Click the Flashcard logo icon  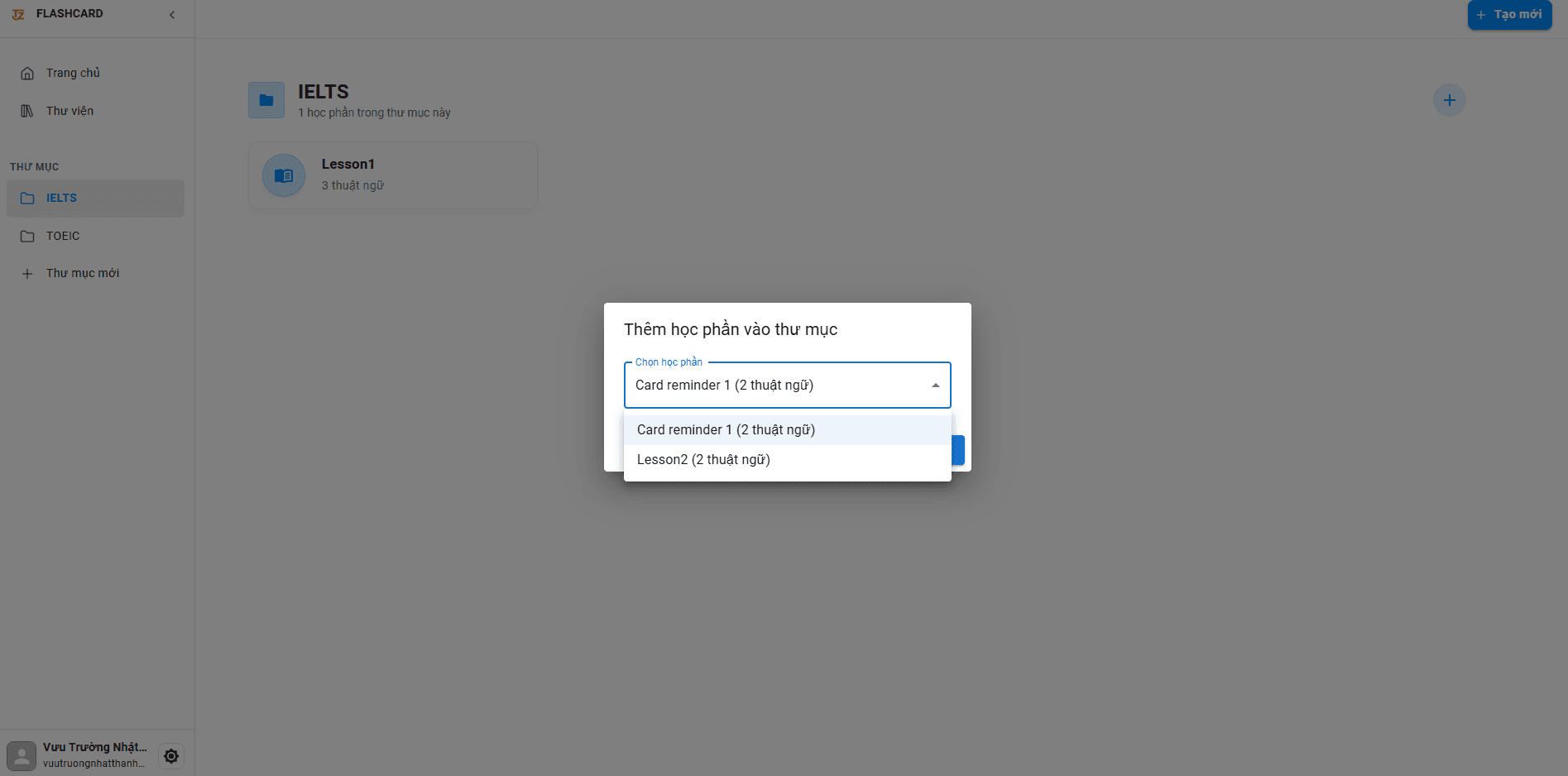point(18,14)
